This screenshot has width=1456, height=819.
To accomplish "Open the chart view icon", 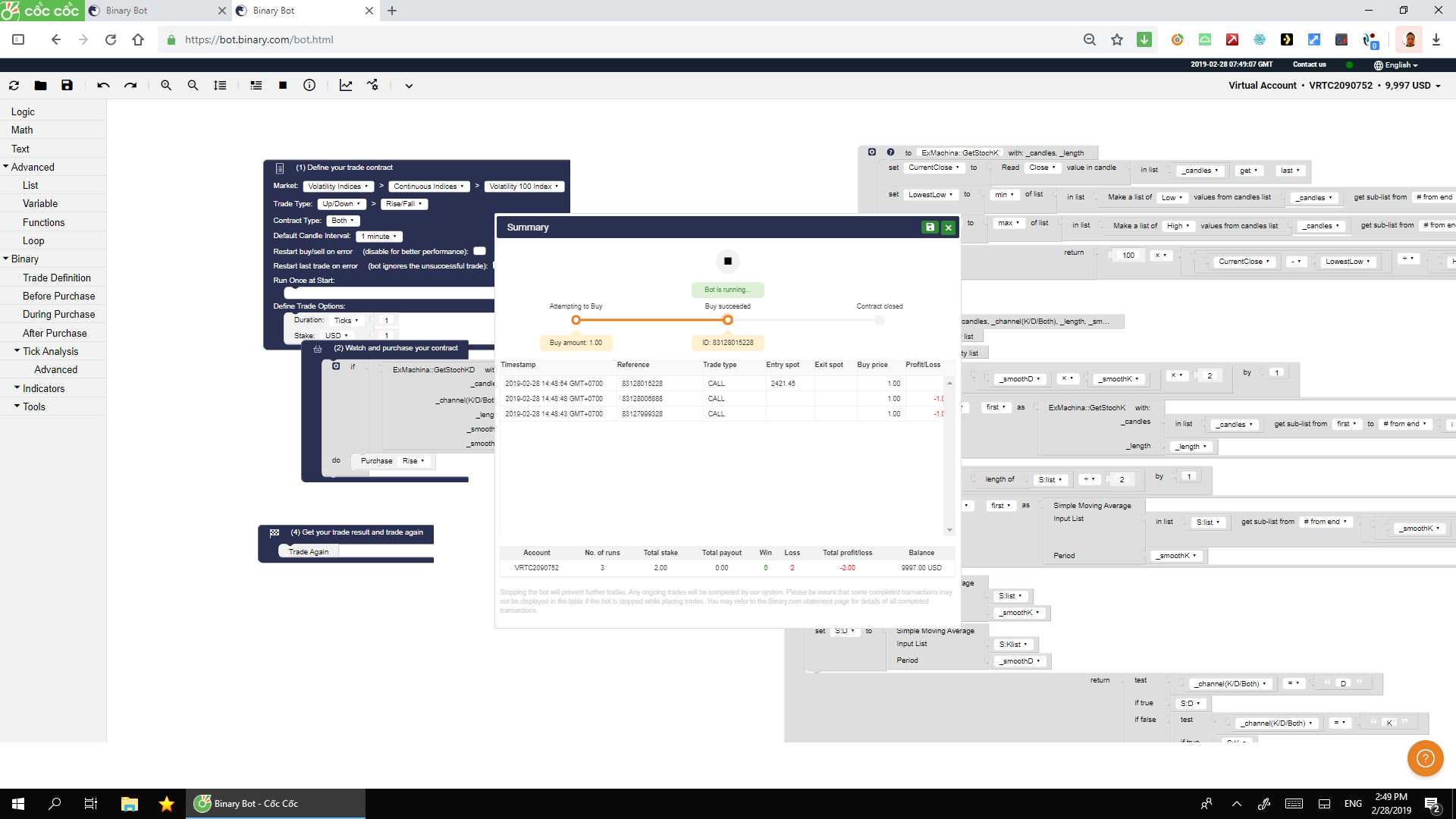I will (x=346, y=85).
